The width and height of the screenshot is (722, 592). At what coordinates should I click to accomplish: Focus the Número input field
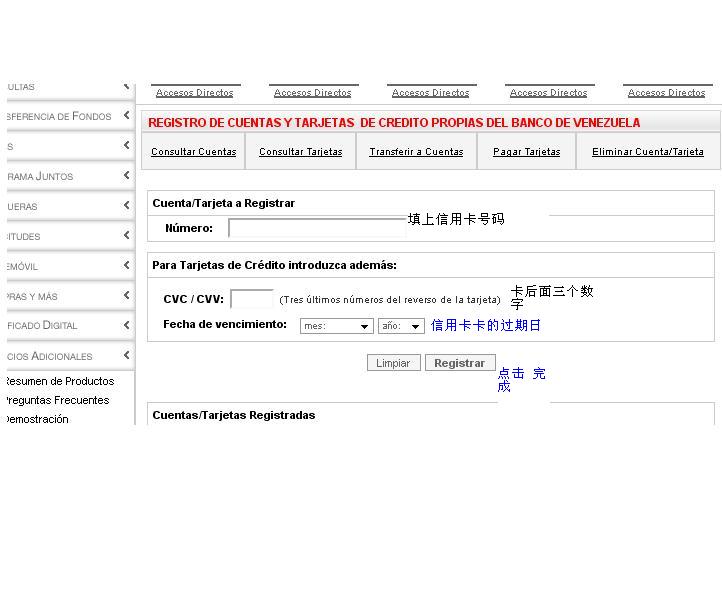(317, 228)
